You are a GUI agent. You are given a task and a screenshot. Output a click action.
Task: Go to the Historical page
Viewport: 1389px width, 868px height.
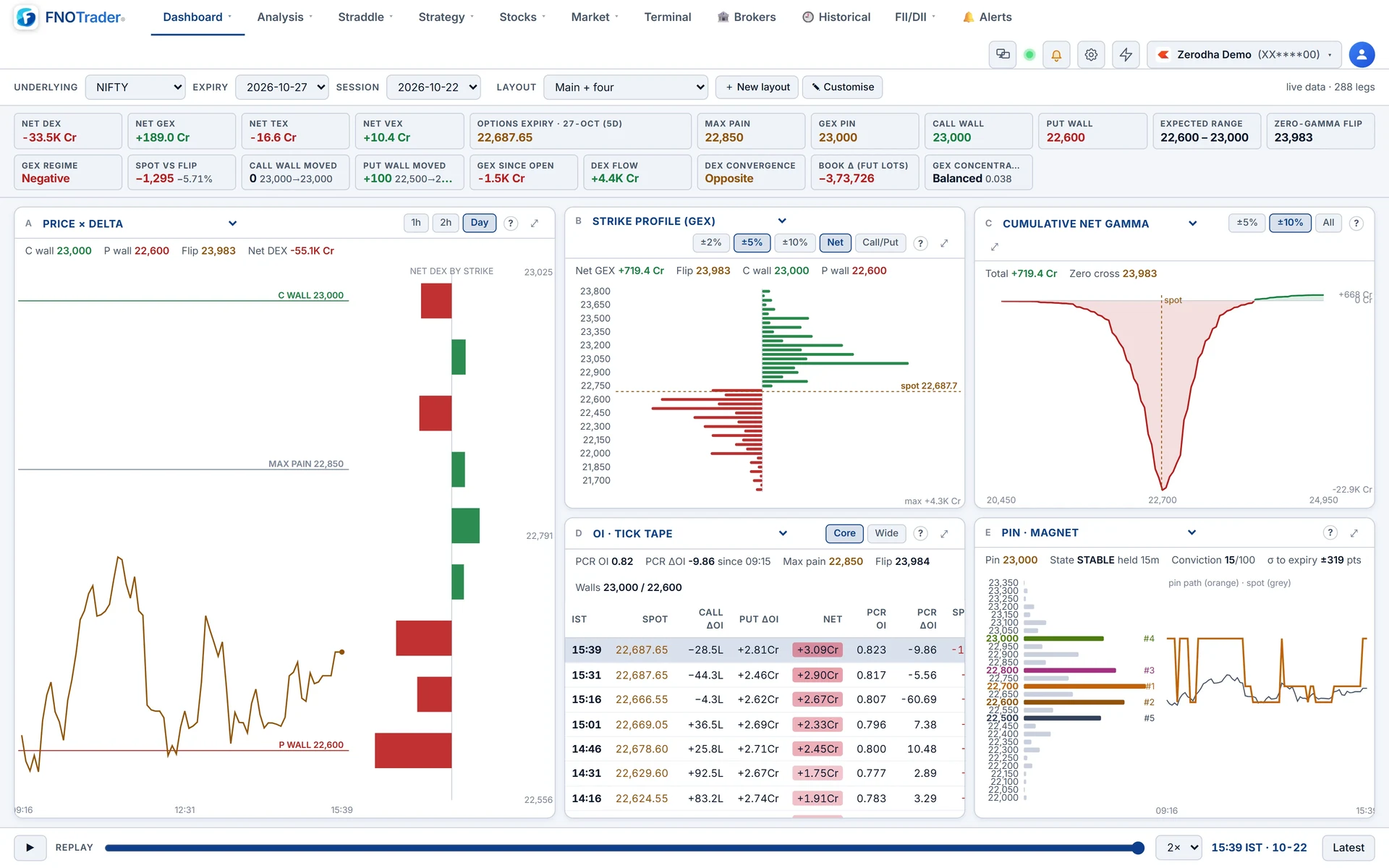click(836, 17)
